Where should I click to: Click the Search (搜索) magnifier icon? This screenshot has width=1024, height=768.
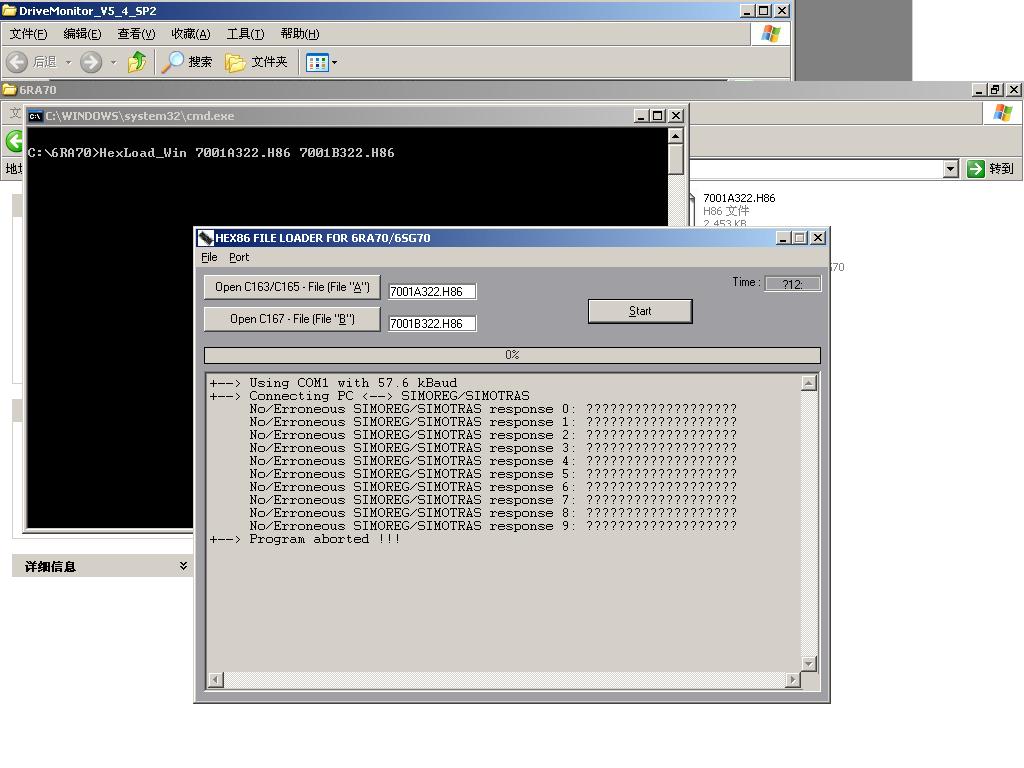point(172,62)
